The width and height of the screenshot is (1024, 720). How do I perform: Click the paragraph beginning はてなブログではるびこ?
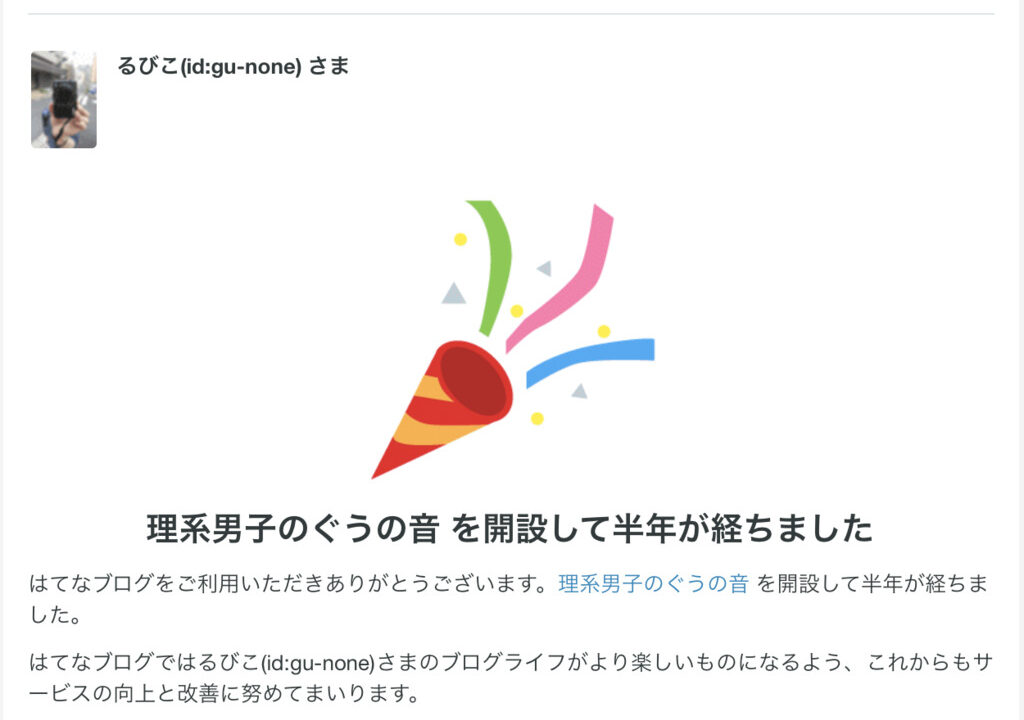511,678
